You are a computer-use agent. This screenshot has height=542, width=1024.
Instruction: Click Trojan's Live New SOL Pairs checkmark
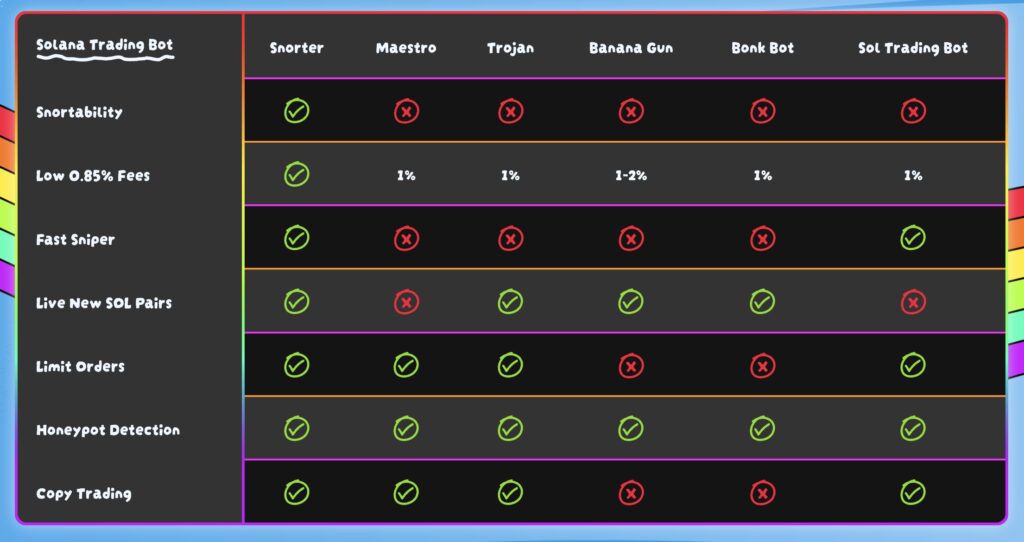[x=510, y=301]
